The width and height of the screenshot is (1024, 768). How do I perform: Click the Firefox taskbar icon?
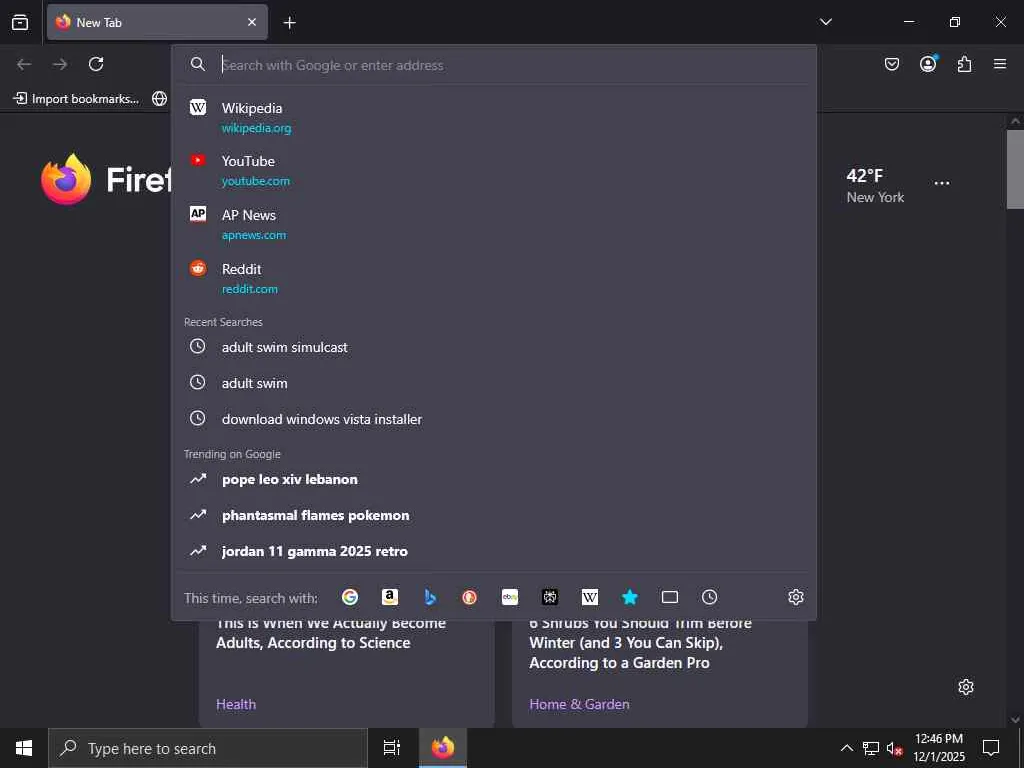(x=443, y=748)
